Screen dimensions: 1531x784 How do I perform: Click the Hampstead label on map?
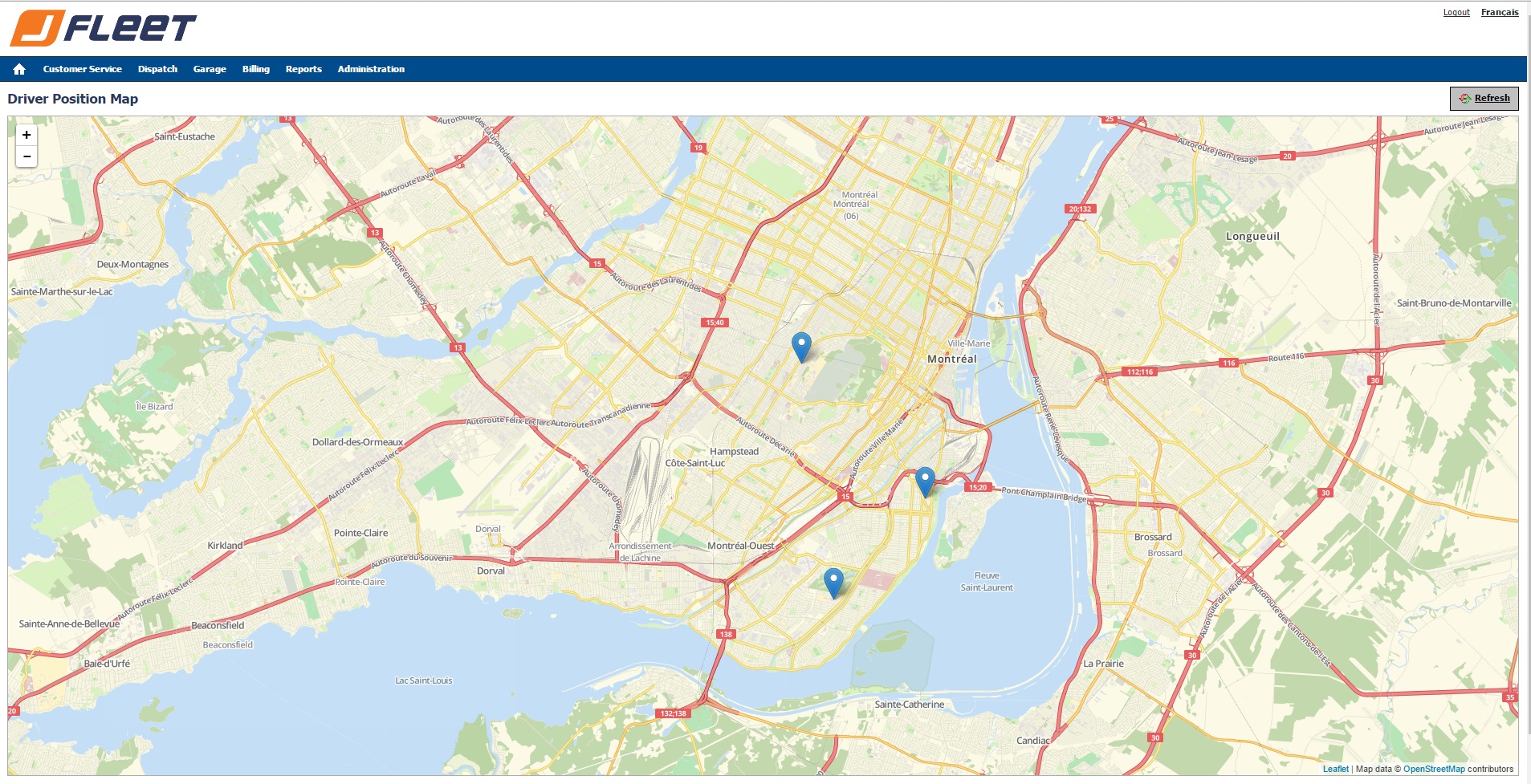[734, 451]
